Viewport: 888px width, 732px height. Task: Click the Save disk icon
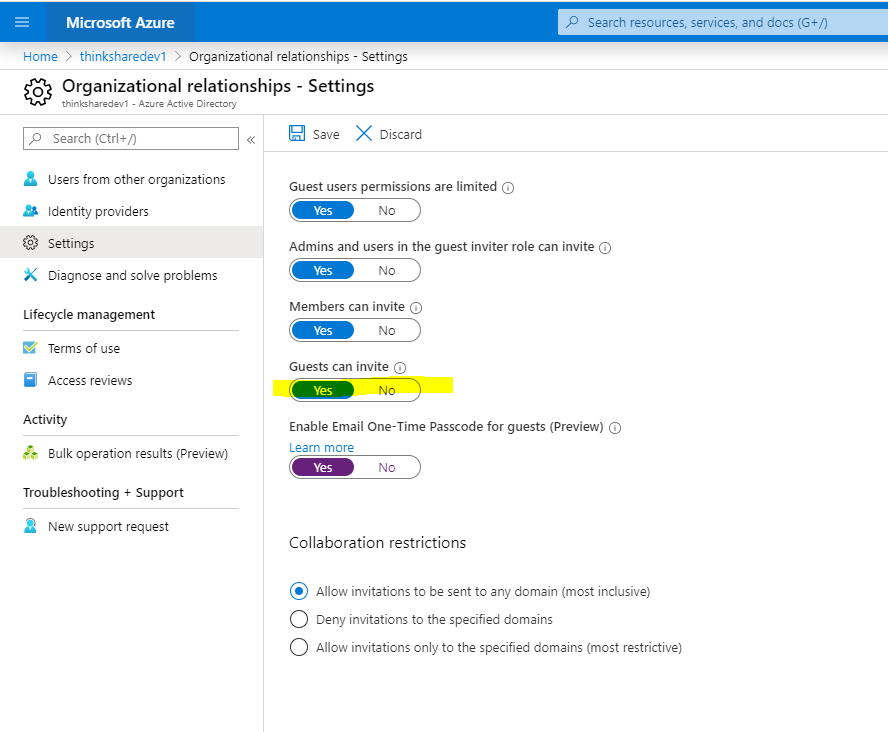(297, 134)
